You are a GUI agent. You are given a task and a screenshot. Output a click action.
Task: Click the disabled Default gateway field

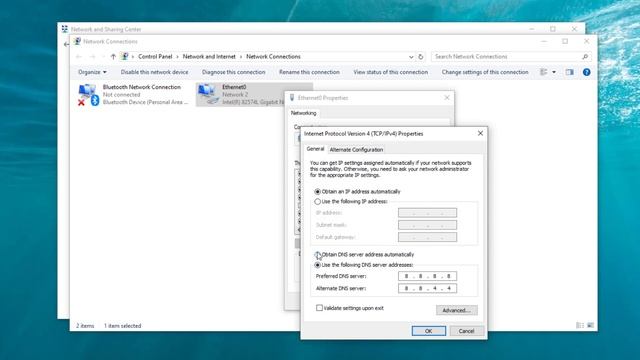(427, 237)
